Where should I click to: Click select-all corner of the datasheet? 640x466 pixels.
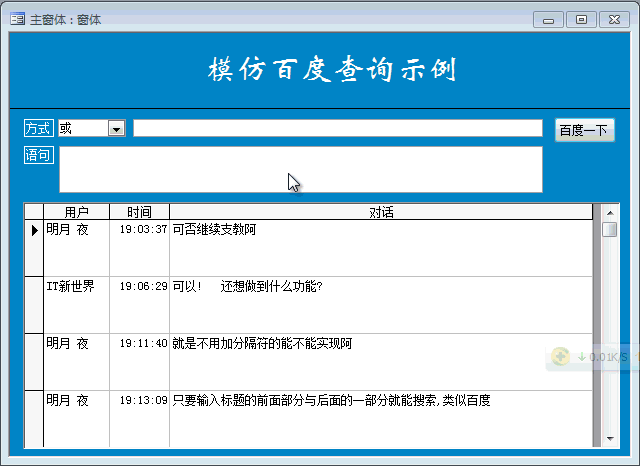pos(34,212)
